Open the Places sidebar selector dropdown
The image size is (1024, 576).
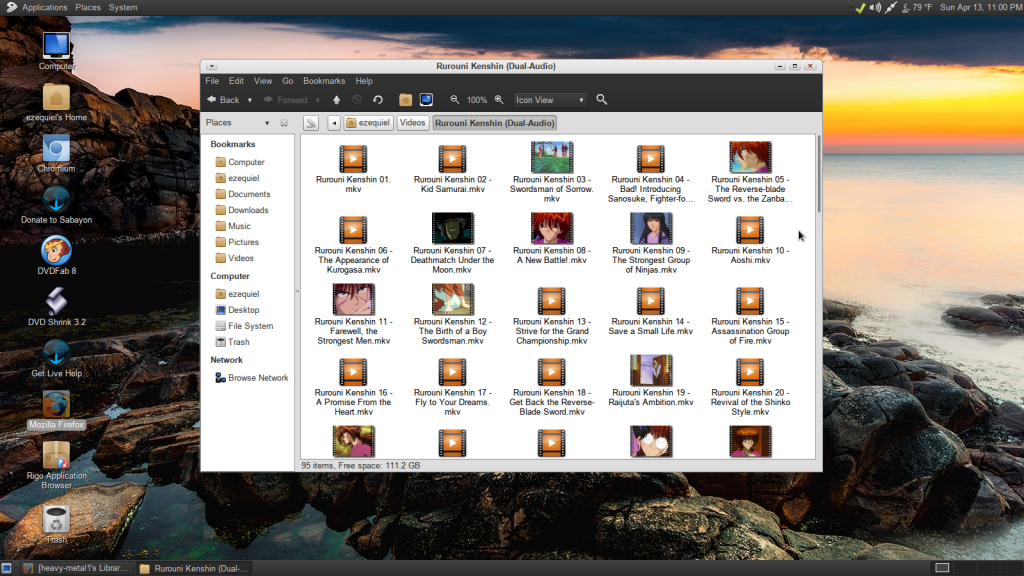[x=238, y=123]
